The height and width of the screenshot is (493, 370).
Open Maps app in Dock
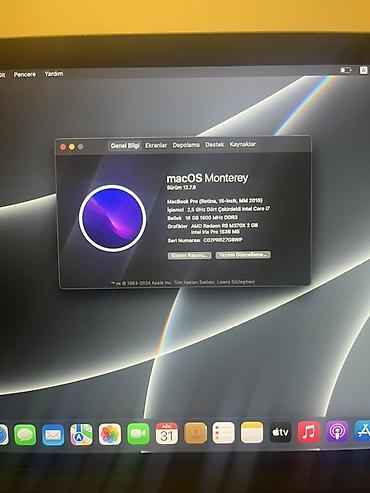pos(81,434)
